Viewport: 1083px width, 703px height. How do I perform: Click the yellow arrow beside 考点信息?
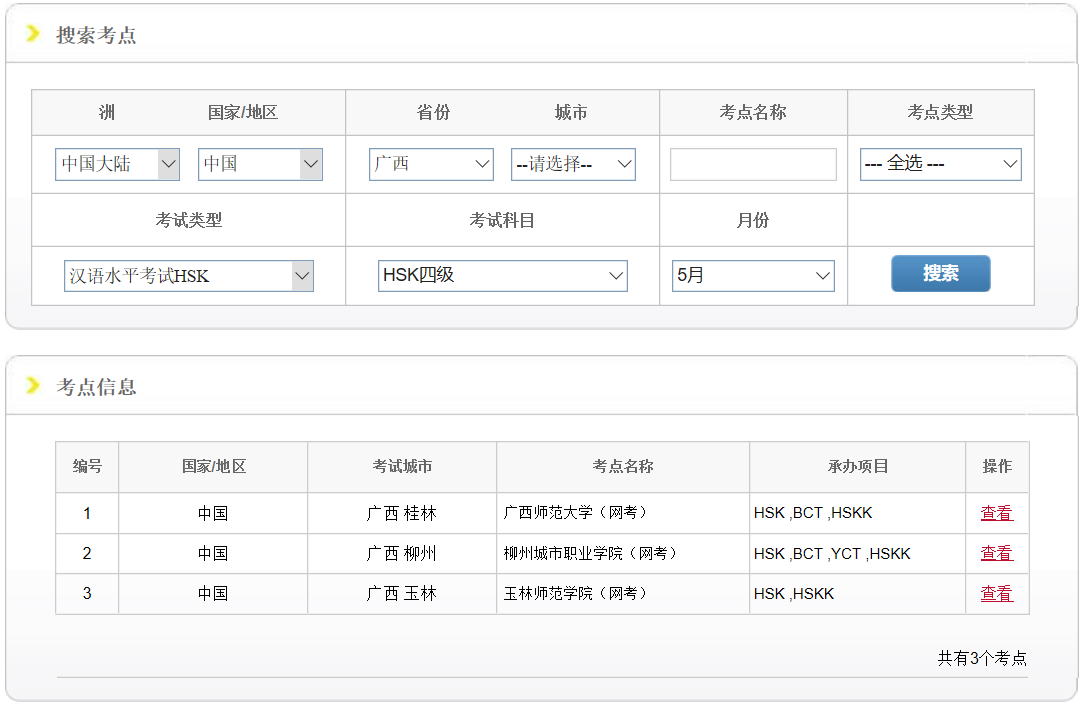click(x=33, y=386)
